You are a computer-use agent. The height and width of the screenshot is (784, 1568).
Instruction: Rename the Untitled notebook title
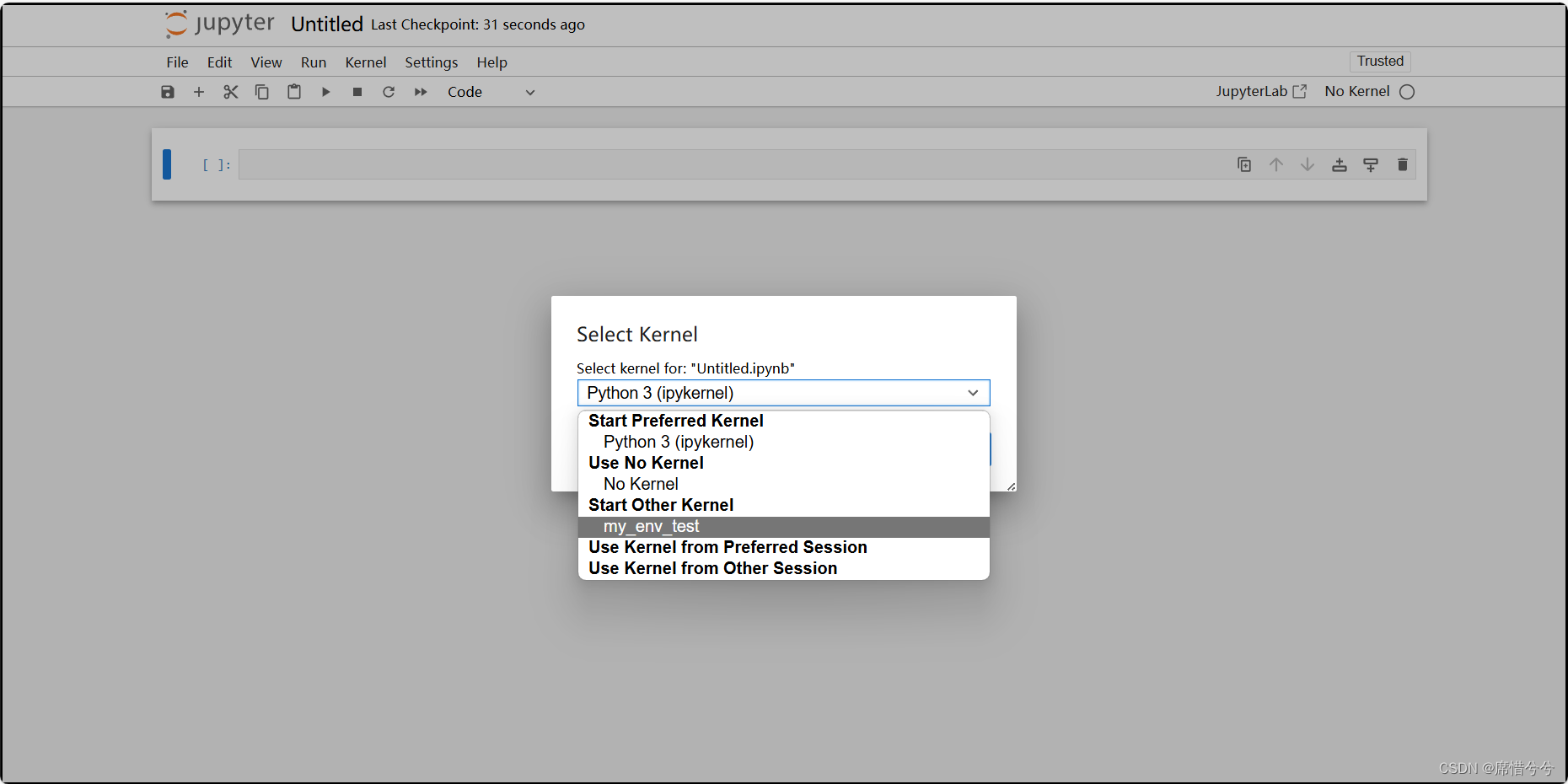(x=327, y=24)
